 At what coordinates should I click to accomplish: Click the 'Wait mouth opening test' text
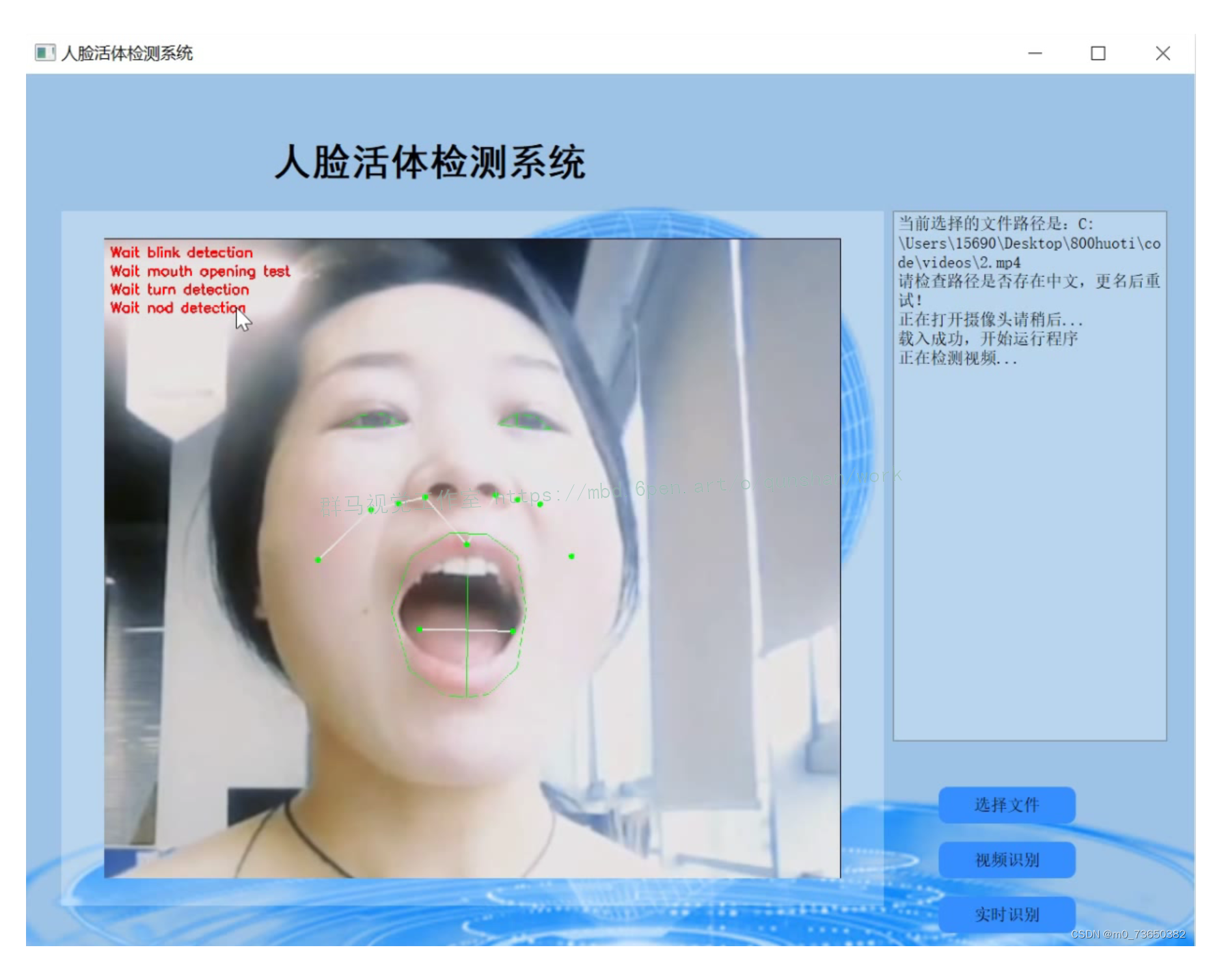point(200,271)
